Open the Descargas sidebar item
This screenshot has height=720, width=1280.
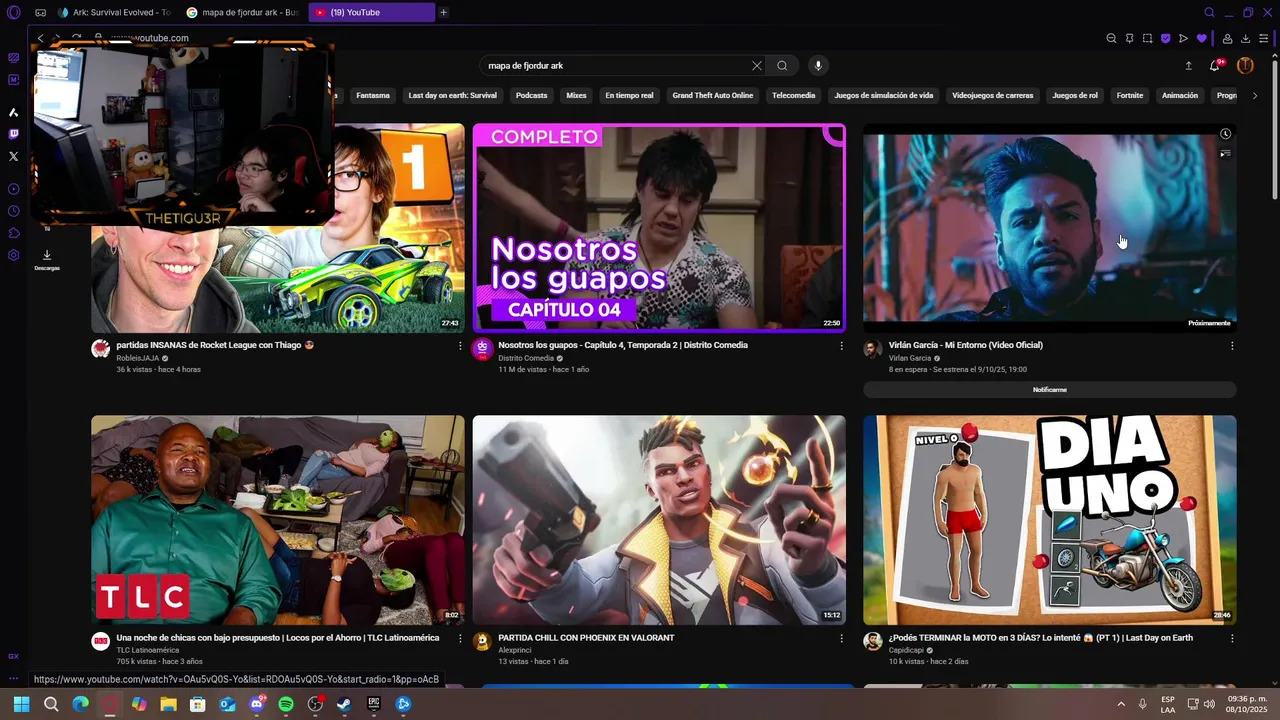tap(47, 260)
